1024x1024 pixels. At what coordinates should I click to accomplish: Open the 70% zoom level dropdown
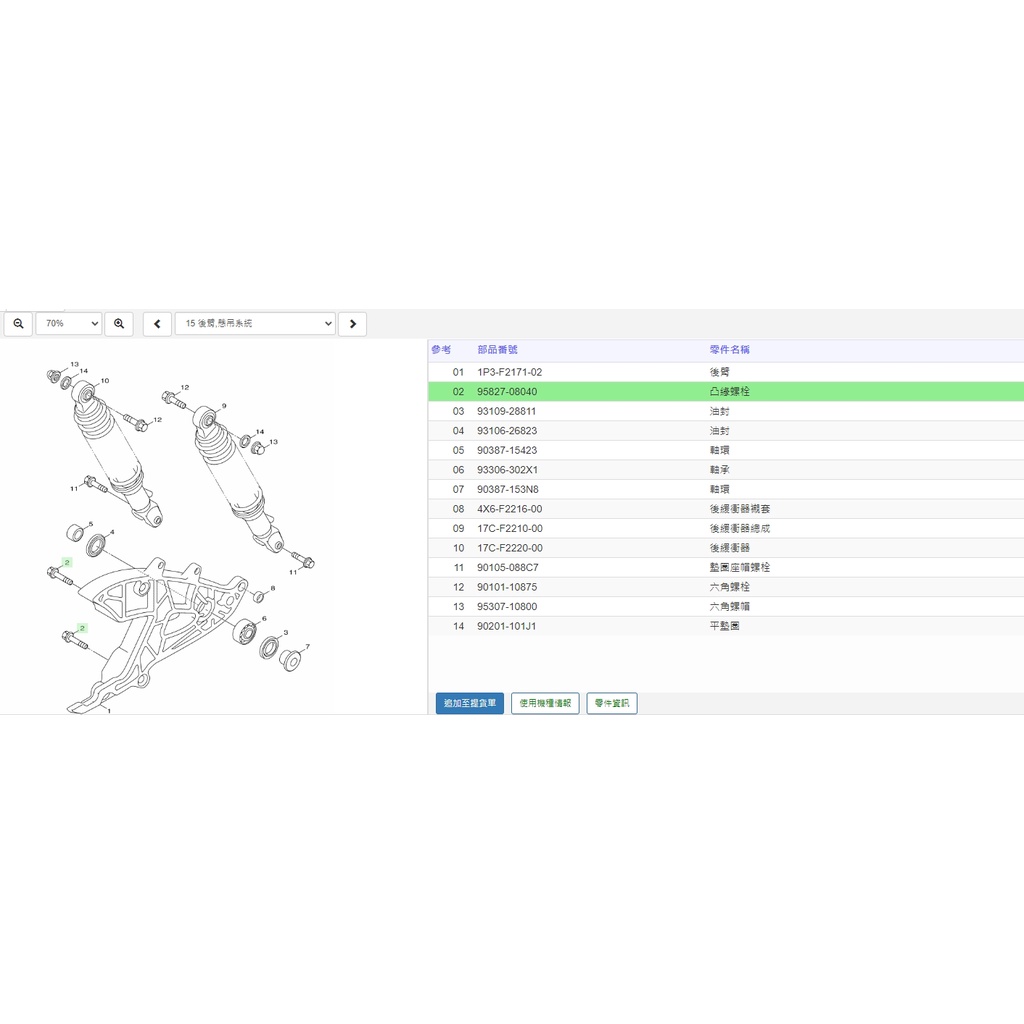click(69, 324)
